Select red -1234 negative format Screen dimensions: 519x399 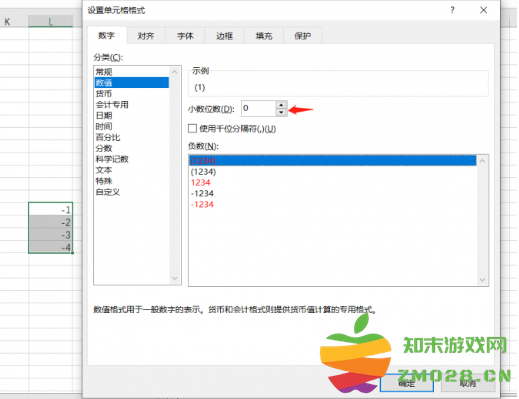333,205
